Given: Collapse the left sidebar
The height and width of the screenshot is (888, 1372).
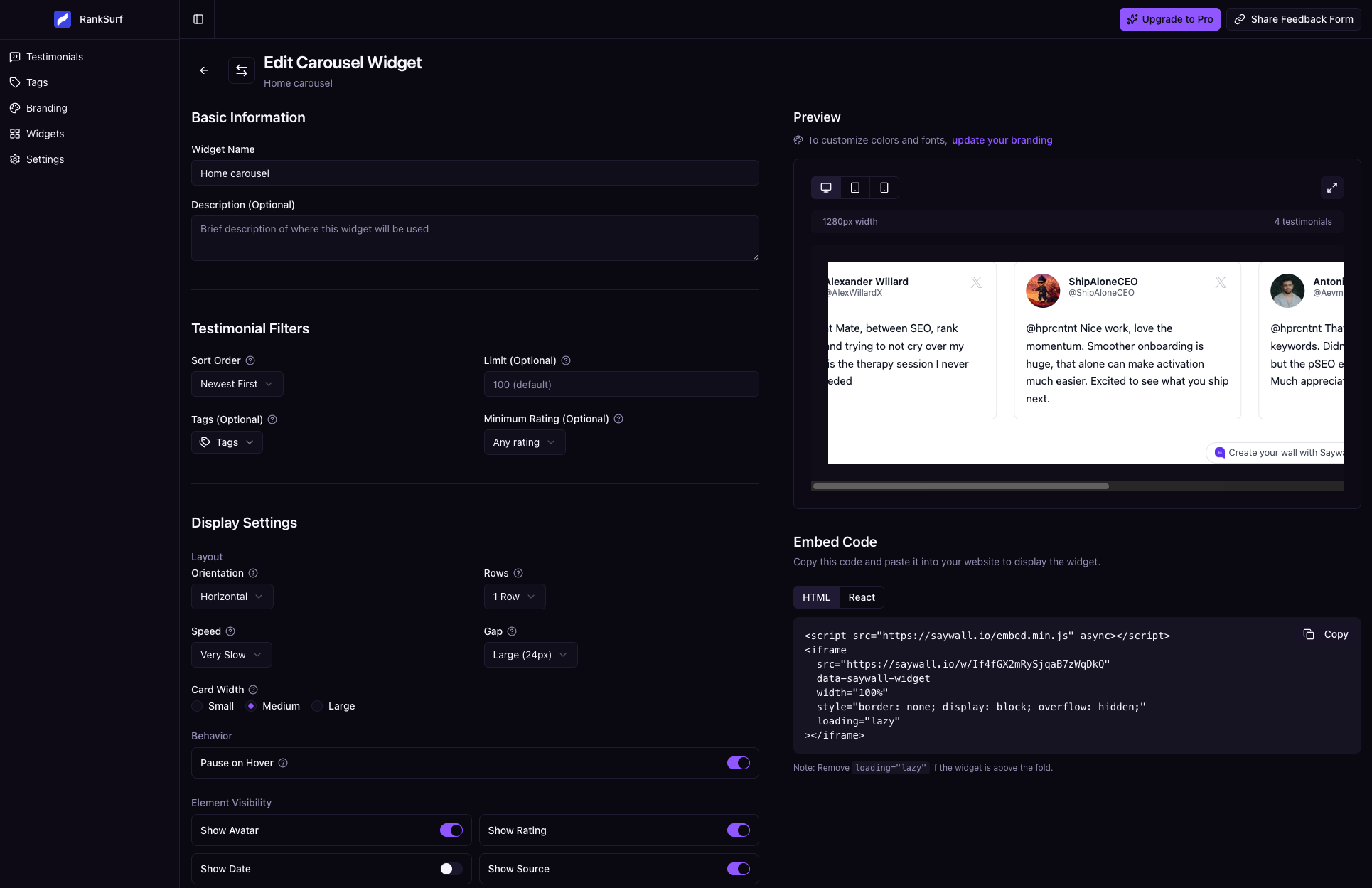Looking at the screenshot, I should 198,19.
